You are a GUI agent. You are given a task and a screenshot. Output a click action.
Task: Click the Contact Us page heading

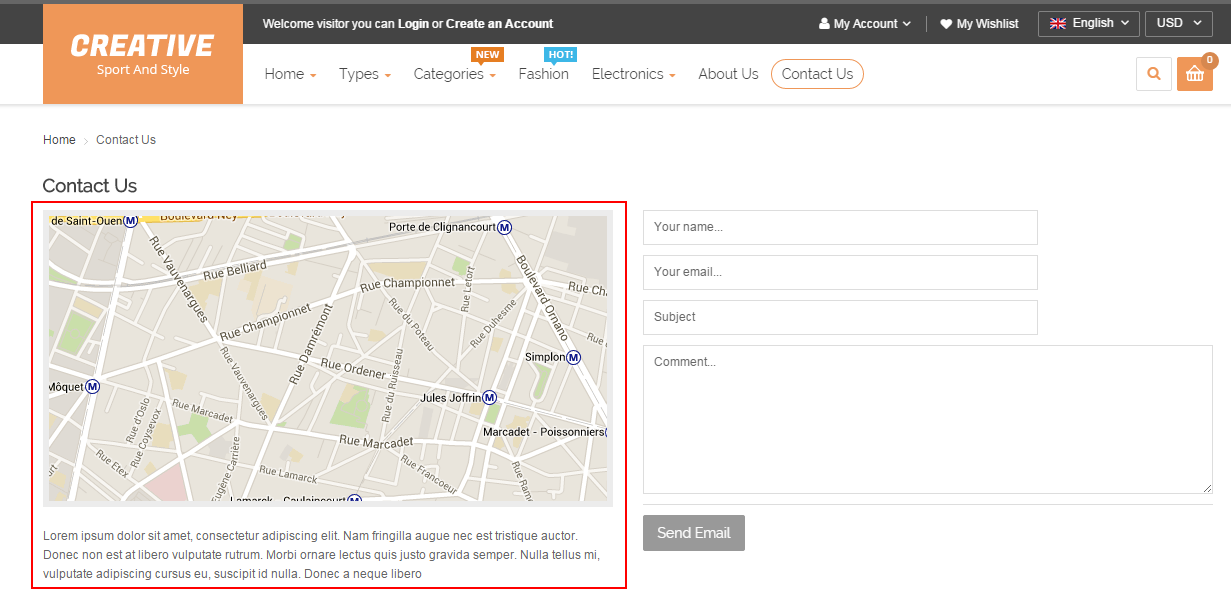click(x=90, y=186)
